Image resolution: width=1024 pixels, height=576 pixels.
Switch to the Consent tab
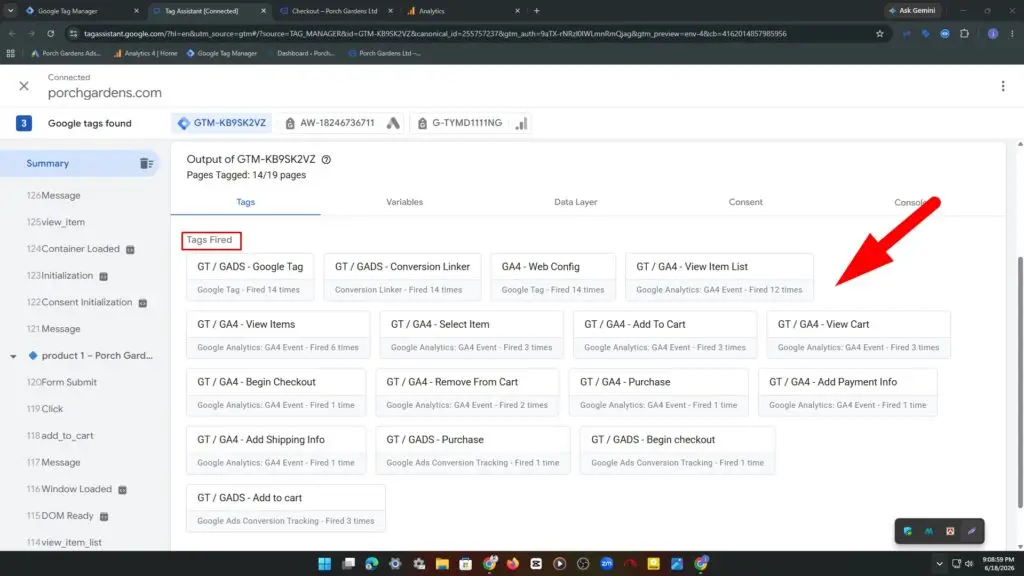coord(745,202)
